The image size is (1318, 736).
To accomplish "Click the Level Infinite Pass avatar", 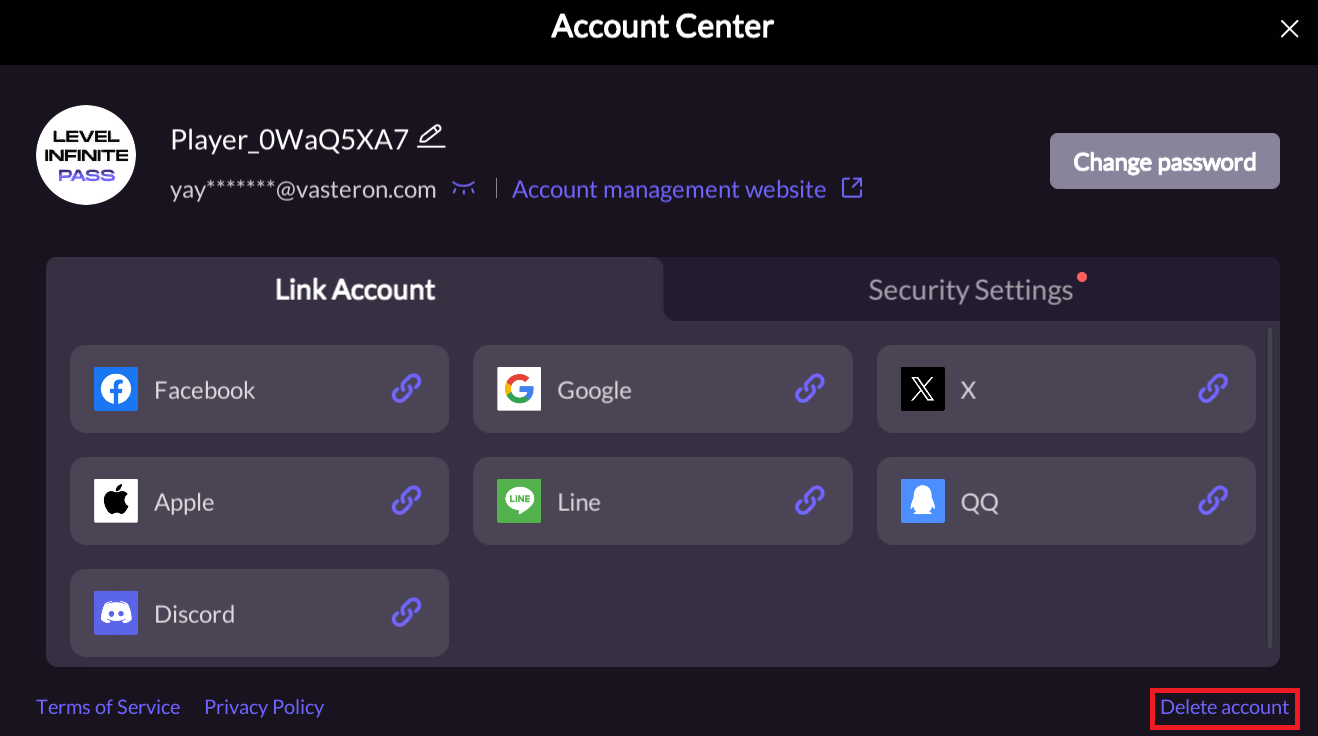I will tap(86, 155).
